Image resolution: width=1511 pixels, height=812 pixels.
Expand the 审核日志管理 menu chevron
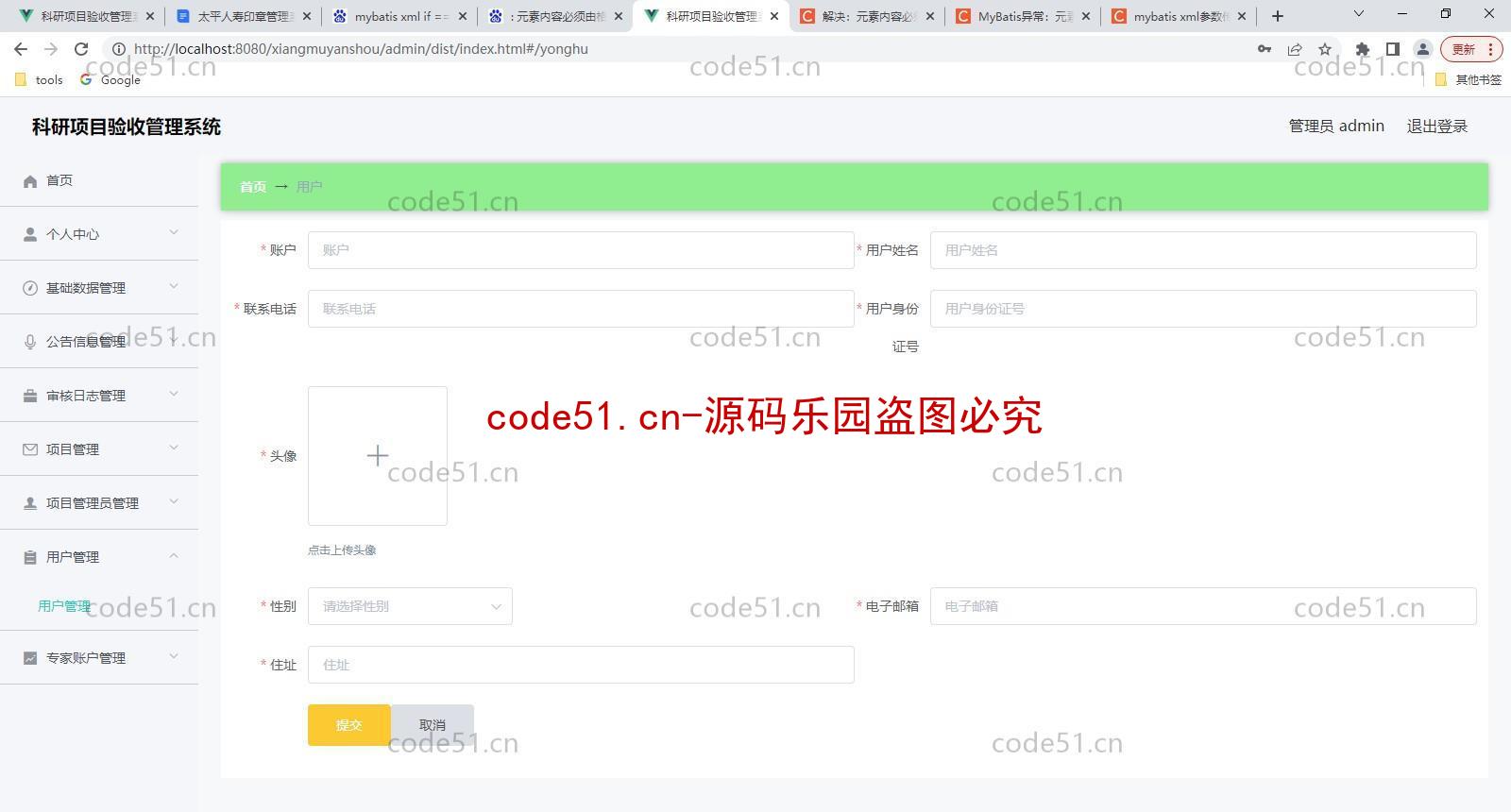pyautogui.click(x=174, y=394)
